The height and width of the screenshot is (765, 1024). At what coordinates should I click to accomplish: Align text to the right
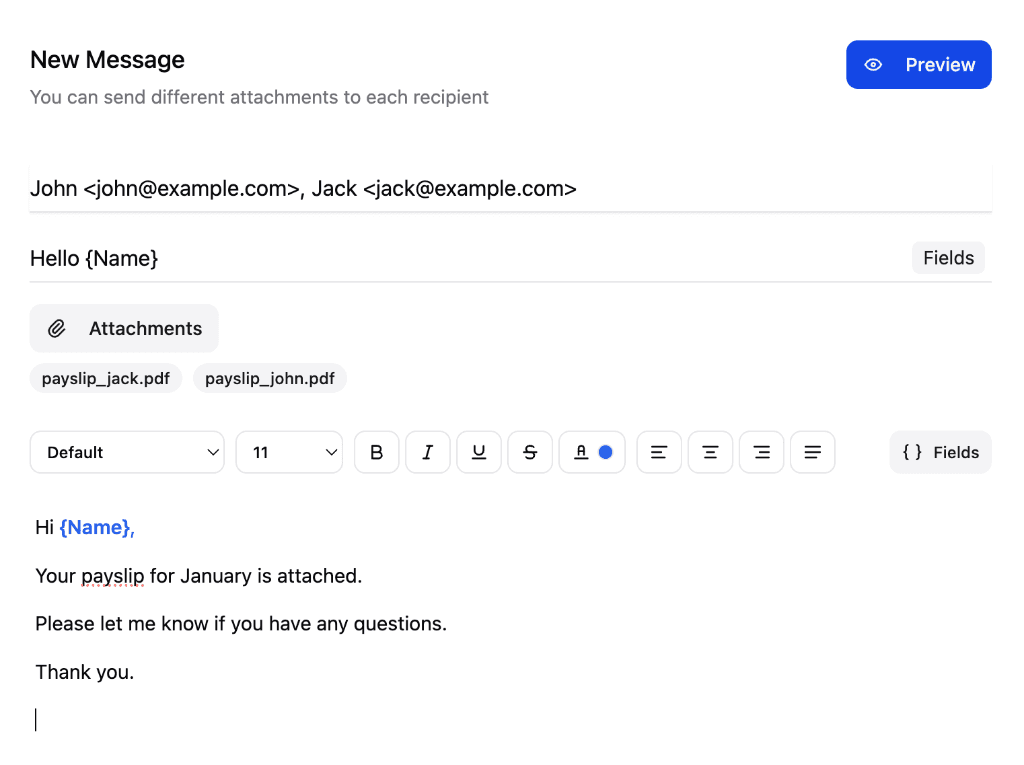tap(761, 452)
